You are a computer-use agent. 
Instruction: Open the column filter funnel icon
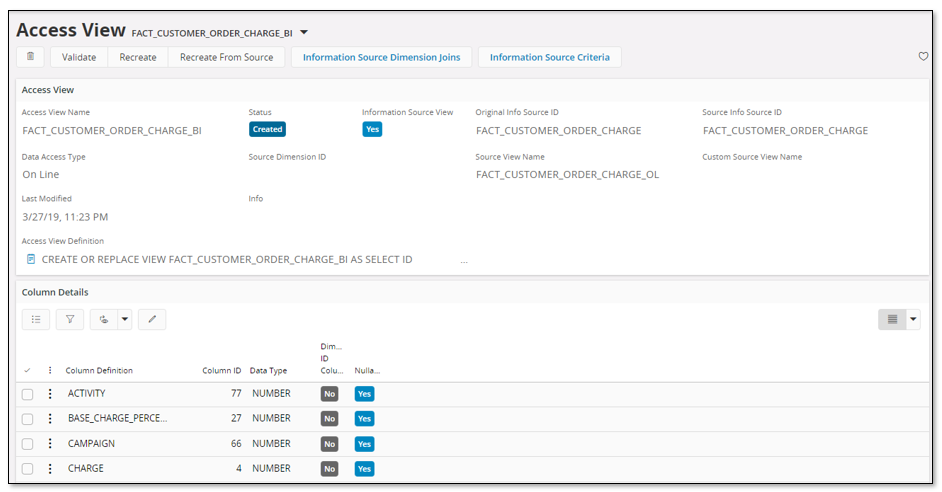click(70, 319)
